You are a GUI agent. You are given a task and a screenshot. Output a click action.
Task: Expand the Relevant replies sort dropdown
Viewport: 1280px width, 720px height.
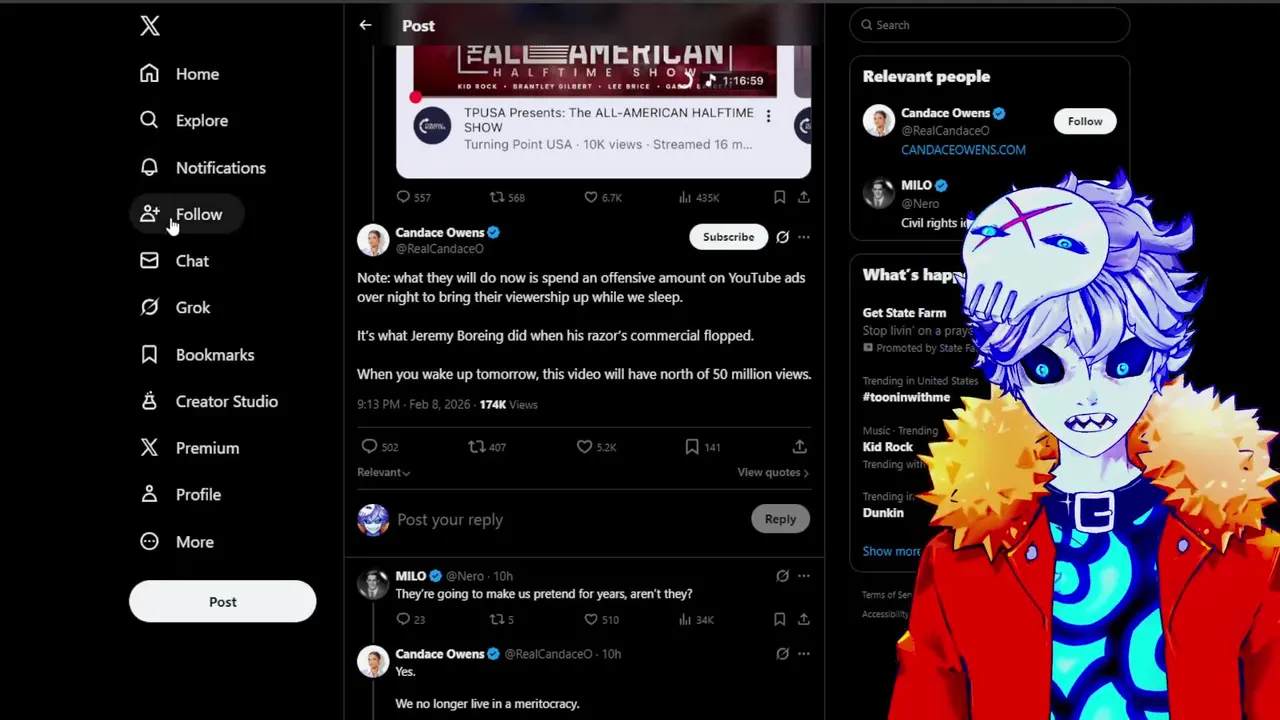click(383, 472)
